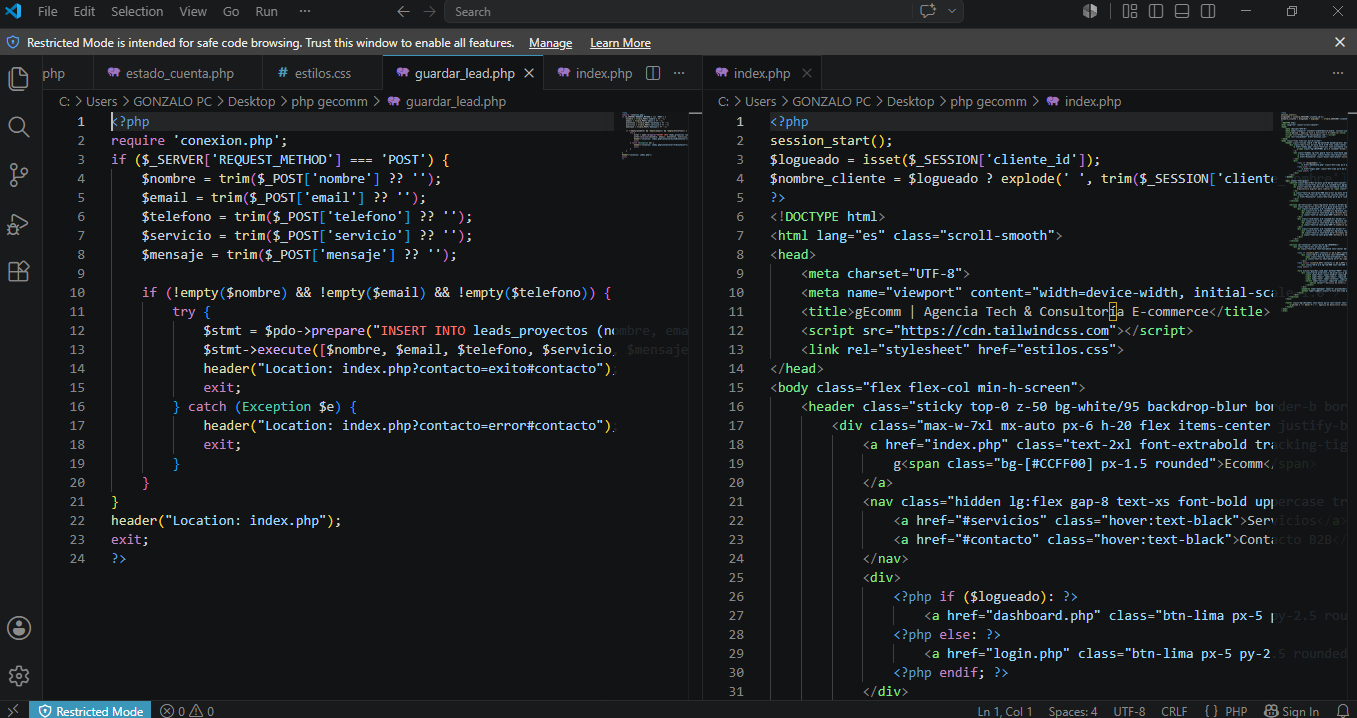Change the UTF-8 encoding selector
This screenshot has height=718, width=1357.
(1129, 711)
